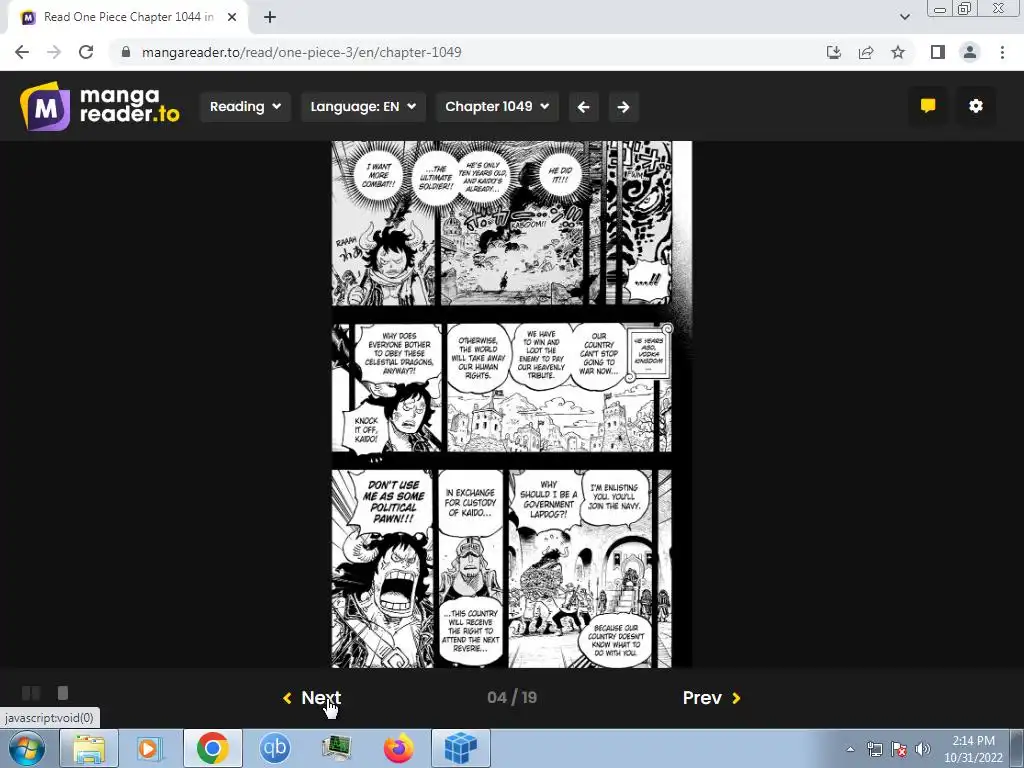This screenshot has width=1024, height=768.
Task: Open Chrome three-dot menu
Action: (x=1002, y=52)
